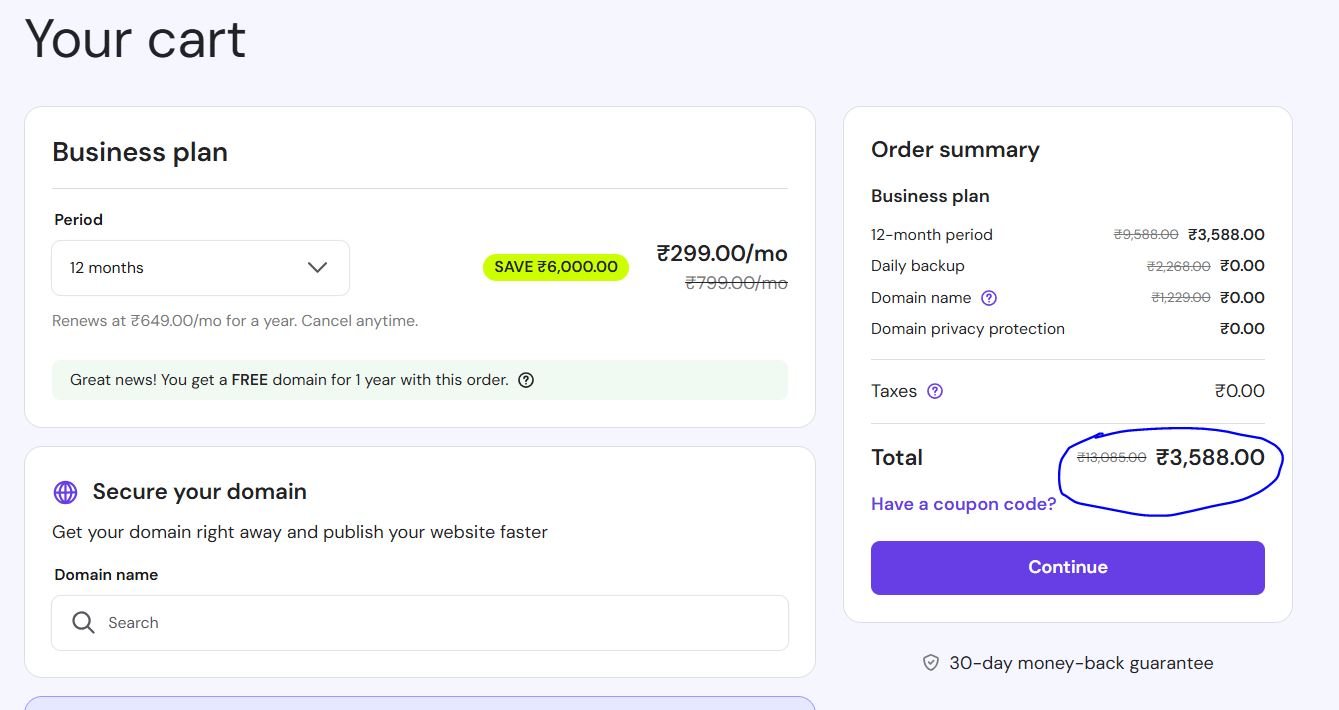Click the globe icon beside Secure your domain
The image size is (1339, 710).
point(65,492)
